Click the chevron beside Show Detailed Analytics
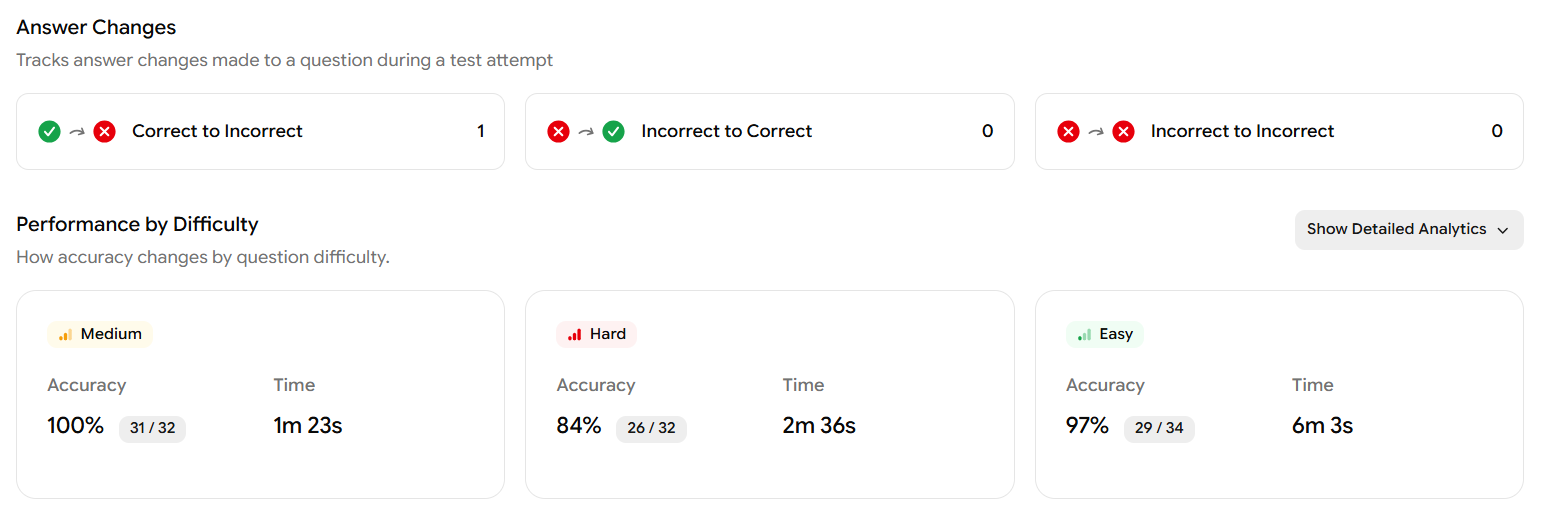The height and width of the screenshot is (513, 1553). [1502, 230]
